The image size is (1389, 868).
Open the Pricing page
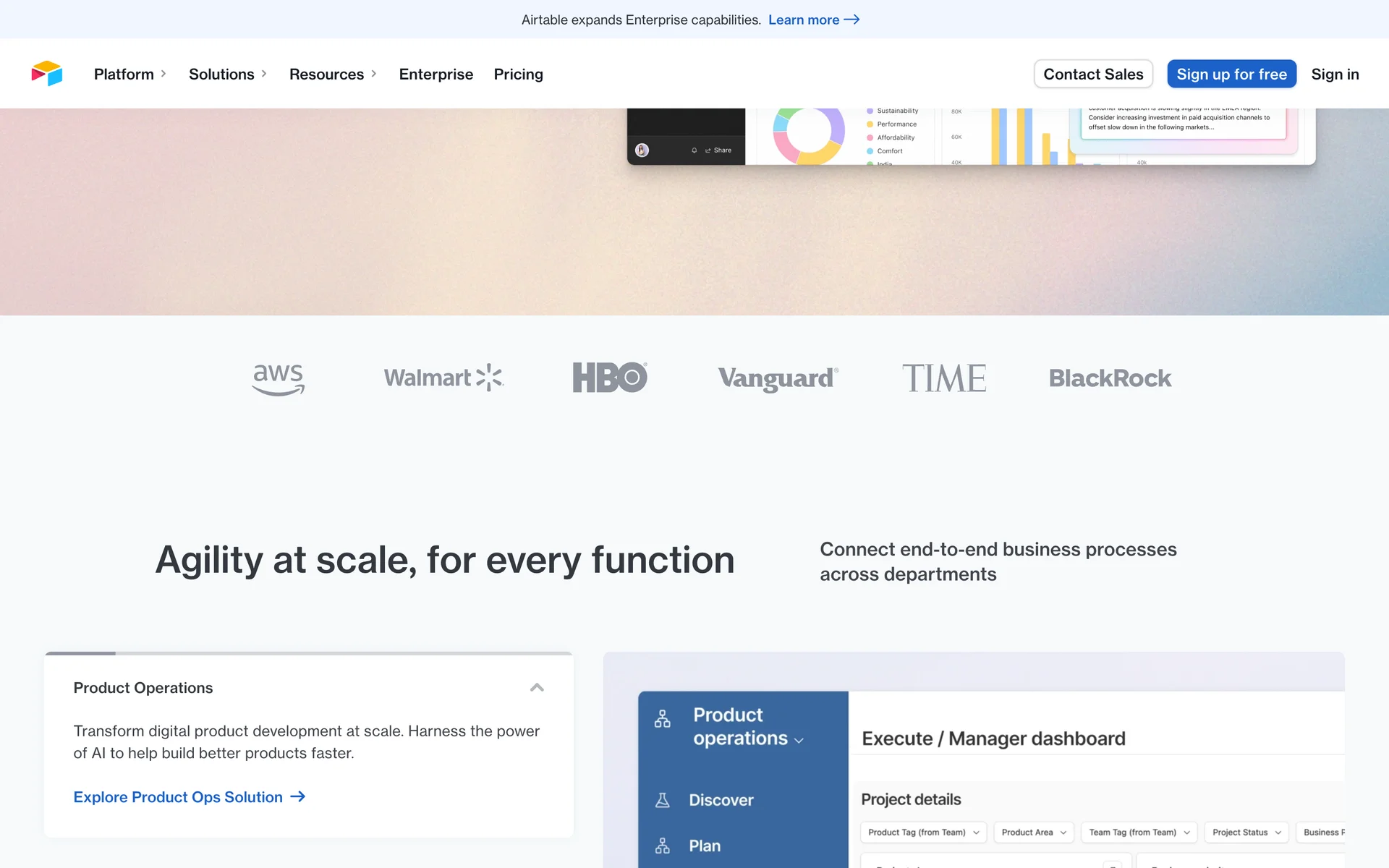pos(518,74)
